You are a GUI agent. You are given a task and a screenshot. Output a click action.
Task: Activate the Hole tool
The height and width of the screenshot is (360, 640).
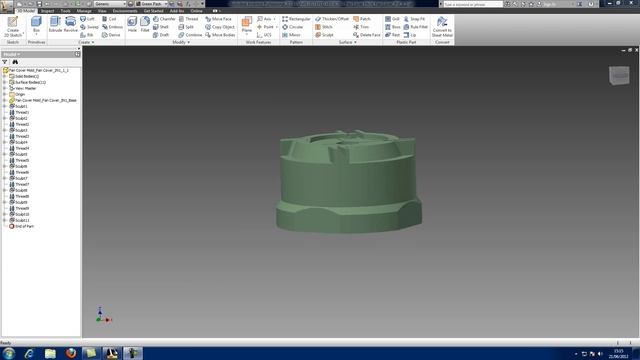(132, 25)
